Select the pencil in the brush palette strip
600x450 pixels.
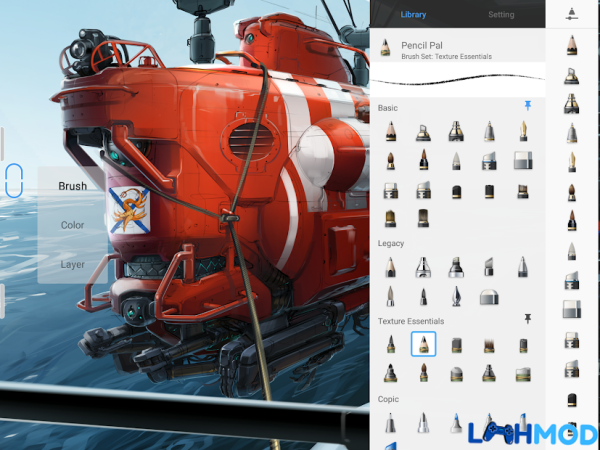coord(572,45)
